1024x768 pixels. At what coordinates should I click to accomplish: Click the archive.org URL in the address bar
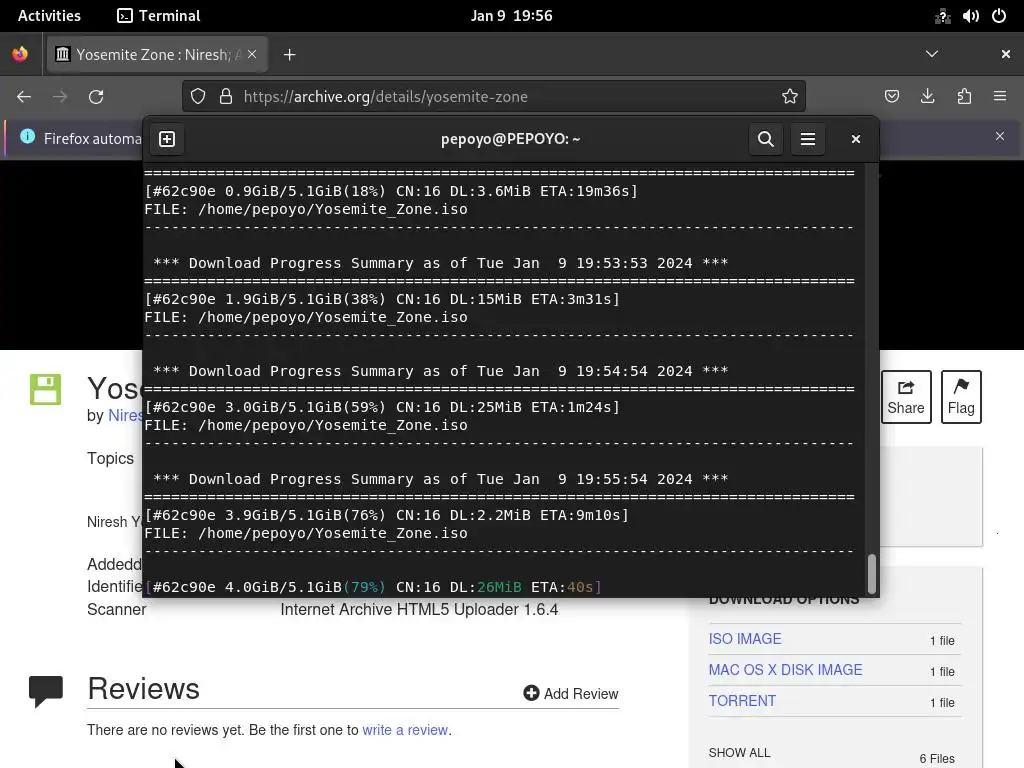tap(385, 97)
